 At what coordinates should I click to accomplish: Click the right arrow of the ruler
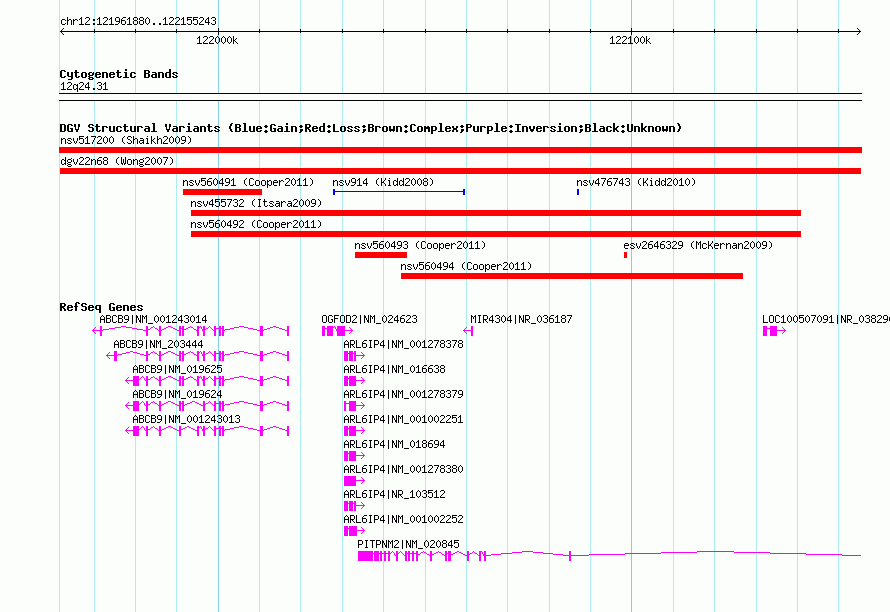tap(858, 32)
